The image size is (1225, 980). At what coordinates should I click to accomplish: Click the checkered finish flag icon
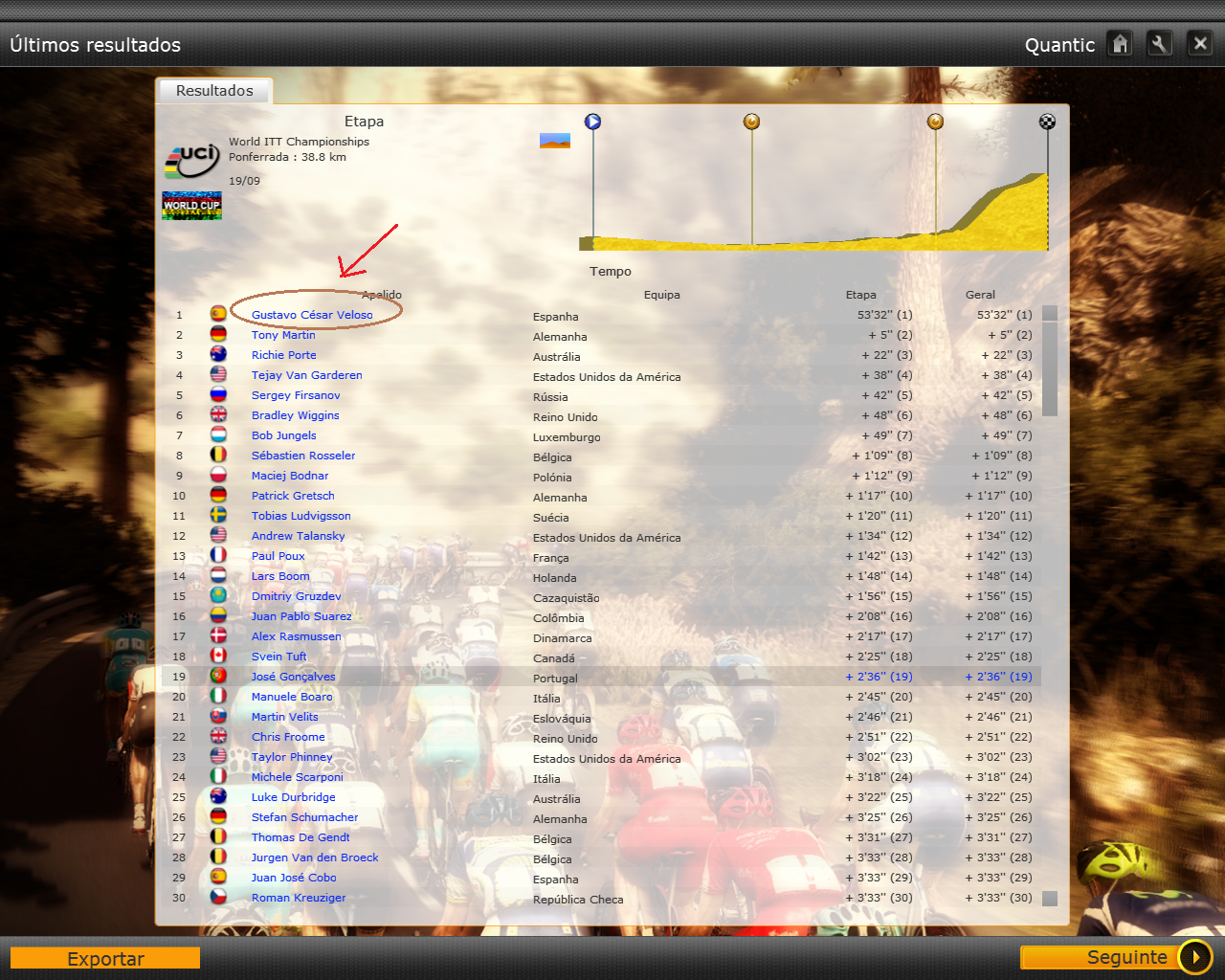[x=1047, y=122]
